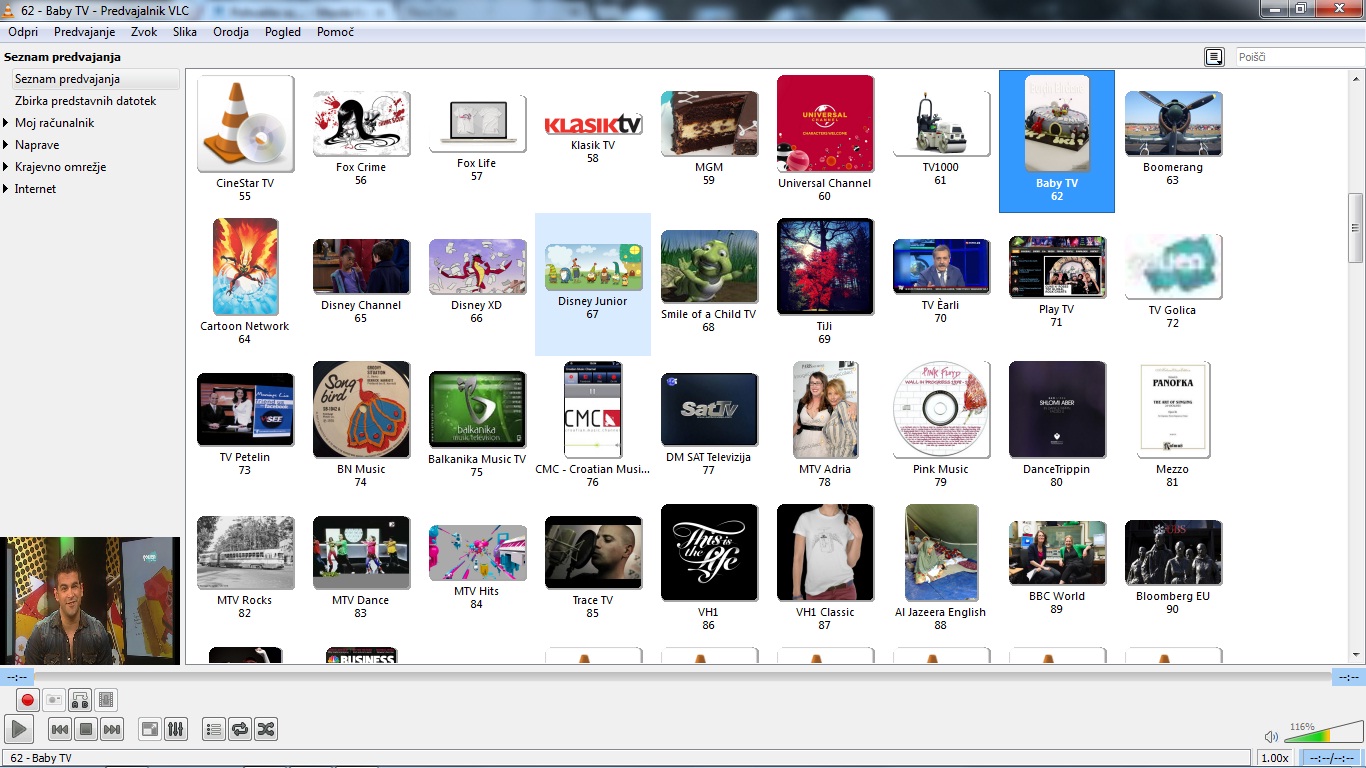Open the Orodja menu
The width and height of the screenshot is (1366, 768).
click(231, 32)
